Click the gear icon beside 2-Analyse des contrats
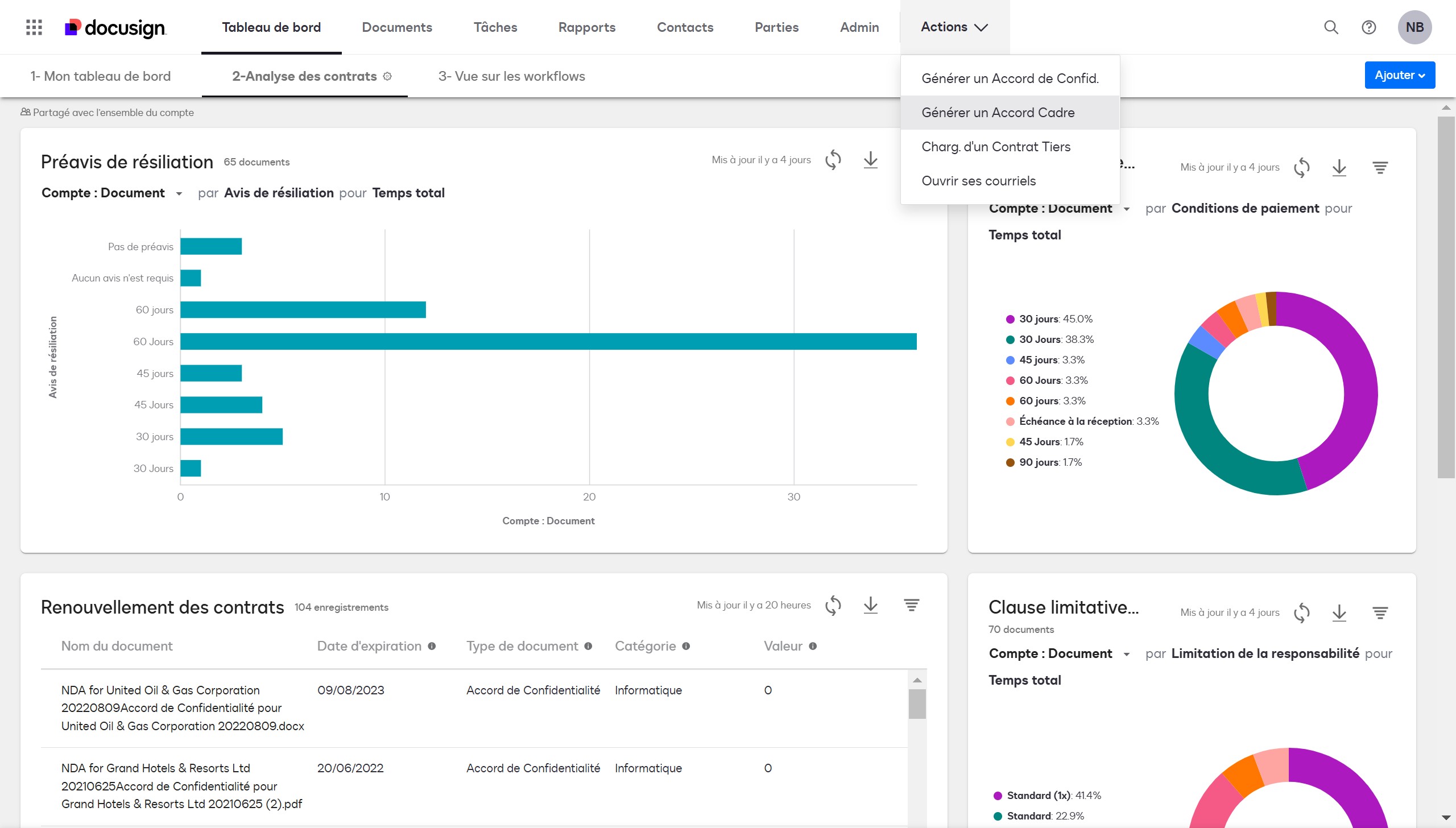 click(x=387, y=76)
